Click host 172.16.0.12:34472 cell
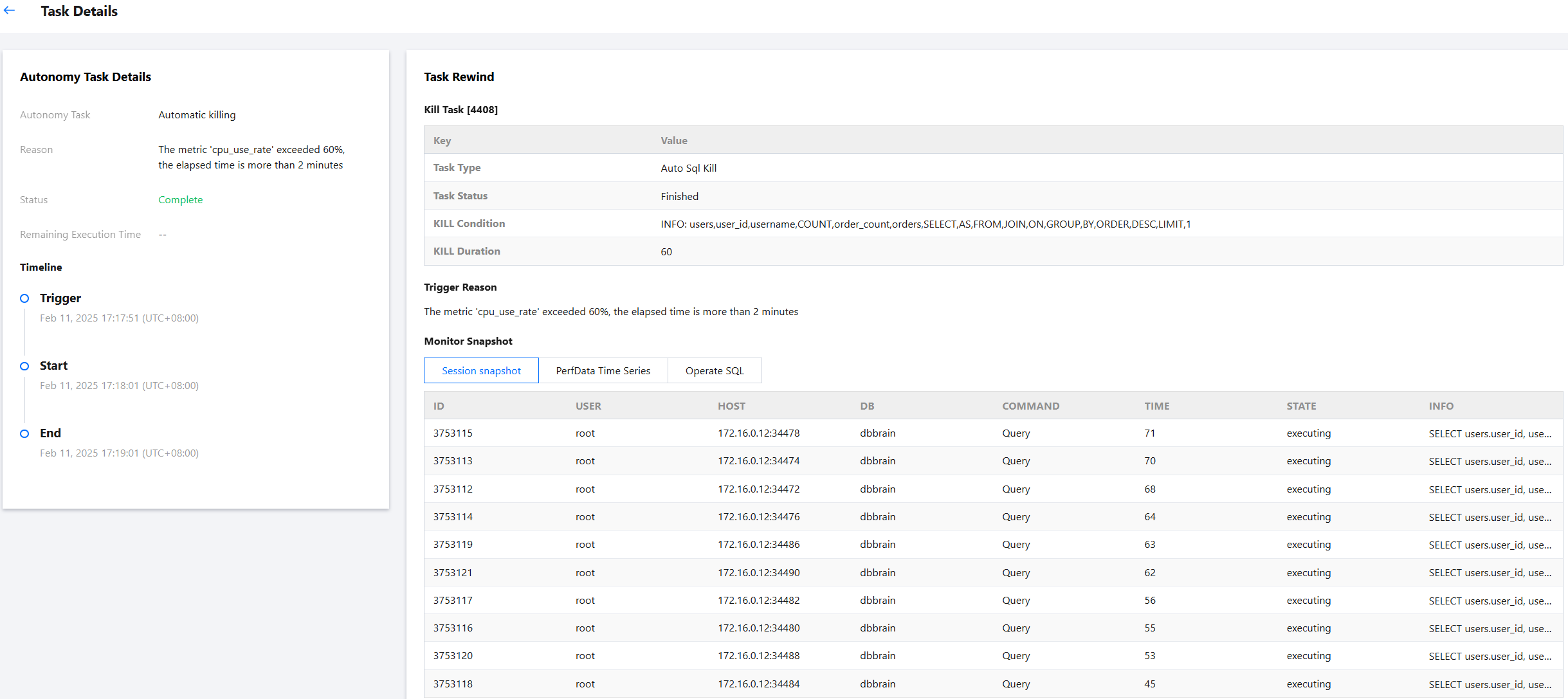Viewport: 1568px width, 699px height. coord(758,489)
